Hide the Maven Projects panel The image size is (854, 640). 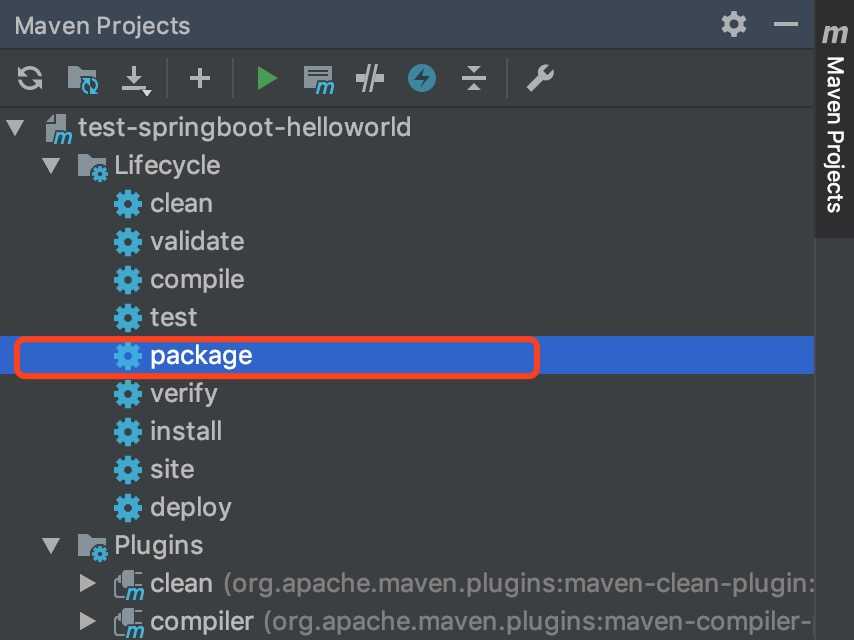point(786,24)
